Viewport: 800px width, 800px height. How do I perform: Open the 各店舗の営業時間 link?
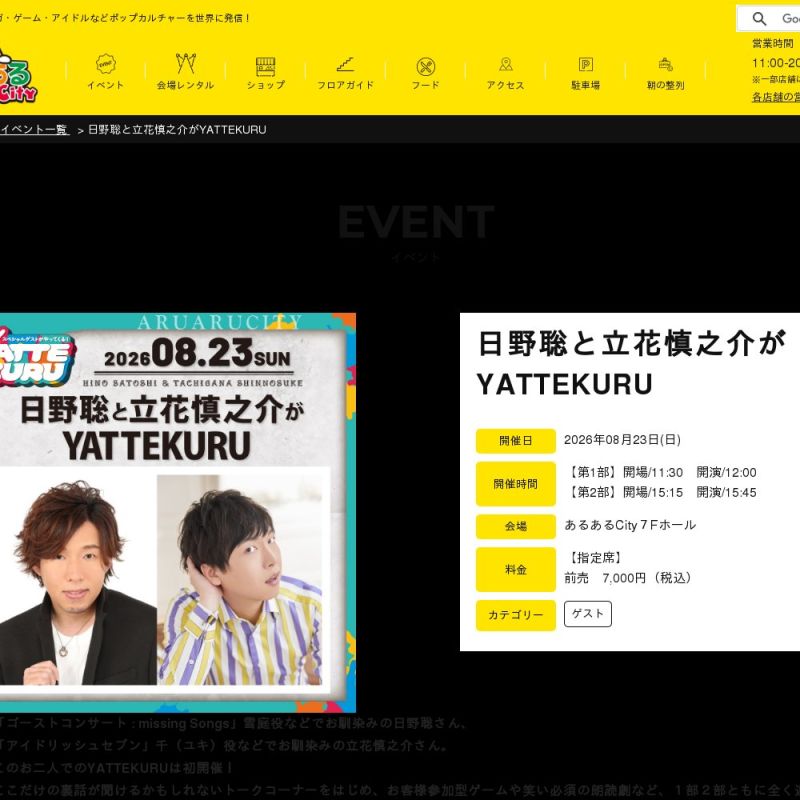pyautogui.click(x=776, y=97)
